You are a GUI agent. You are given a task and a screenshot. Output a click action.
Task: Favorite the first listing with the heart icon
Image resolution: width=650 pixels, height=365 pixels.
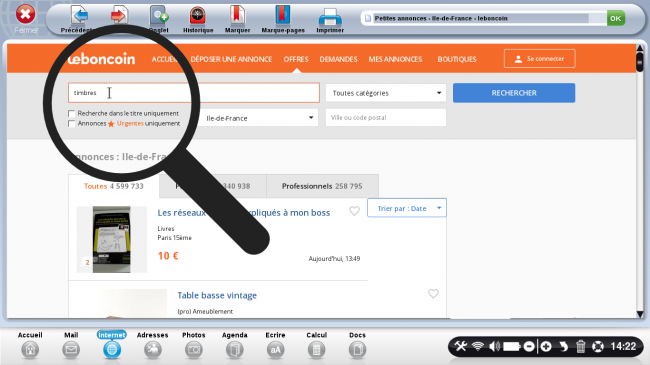click(354, 211)
